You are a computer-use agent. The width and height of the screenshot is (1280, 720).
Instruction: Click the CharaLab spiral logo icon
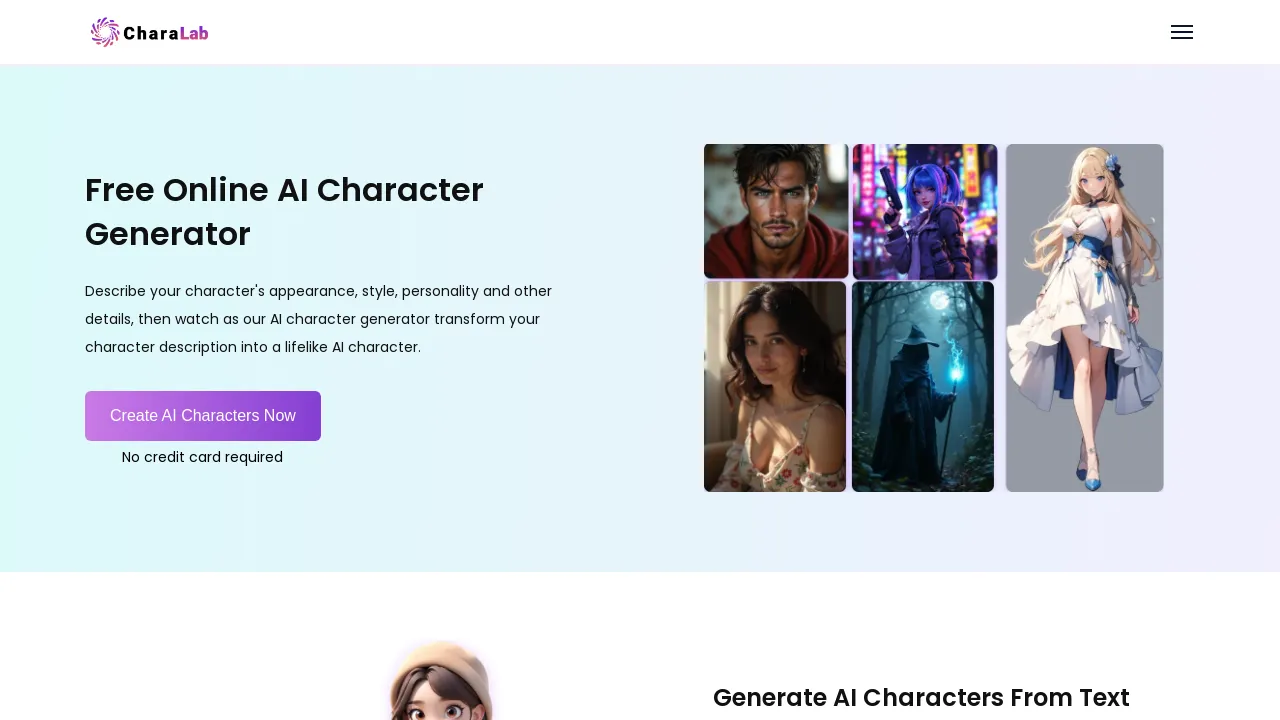tap(104, 32)
